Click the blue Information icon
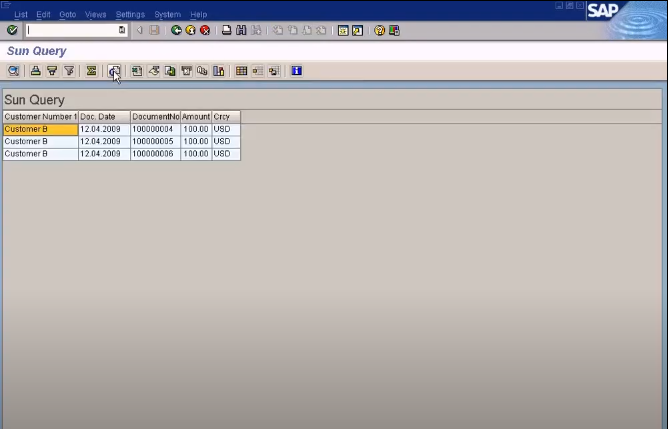Screen dimensions: 668x429 tap(297, 71)
